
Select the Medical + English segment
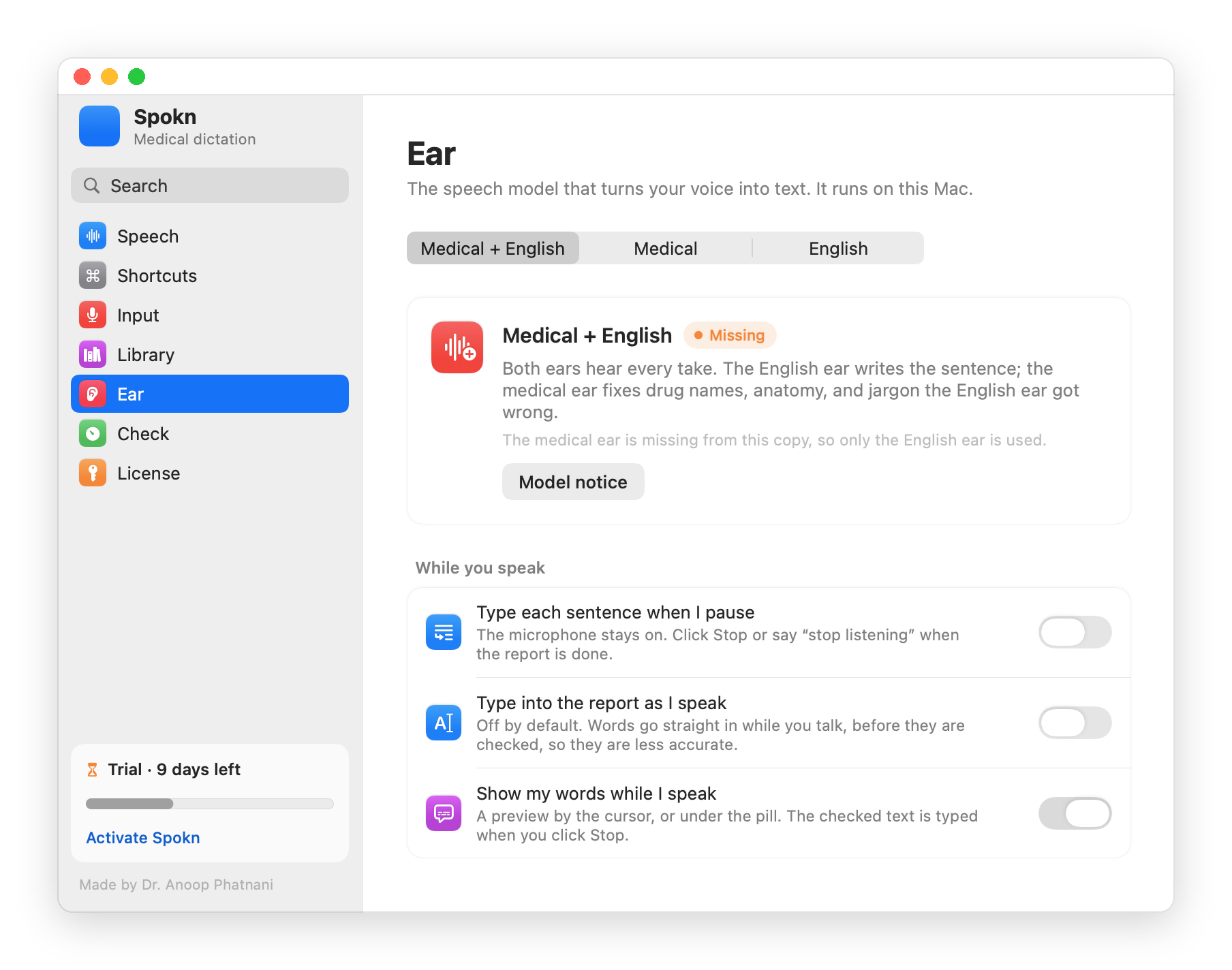click(x=493, y=248)
